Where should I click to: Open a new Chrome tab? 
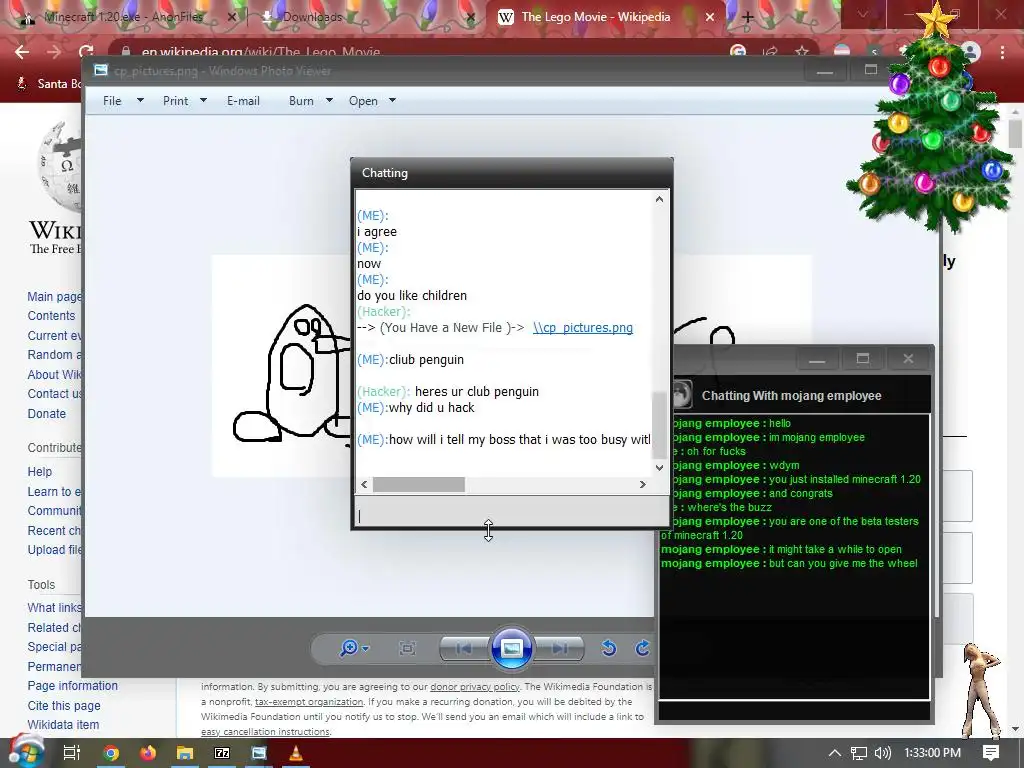[748, 18]
